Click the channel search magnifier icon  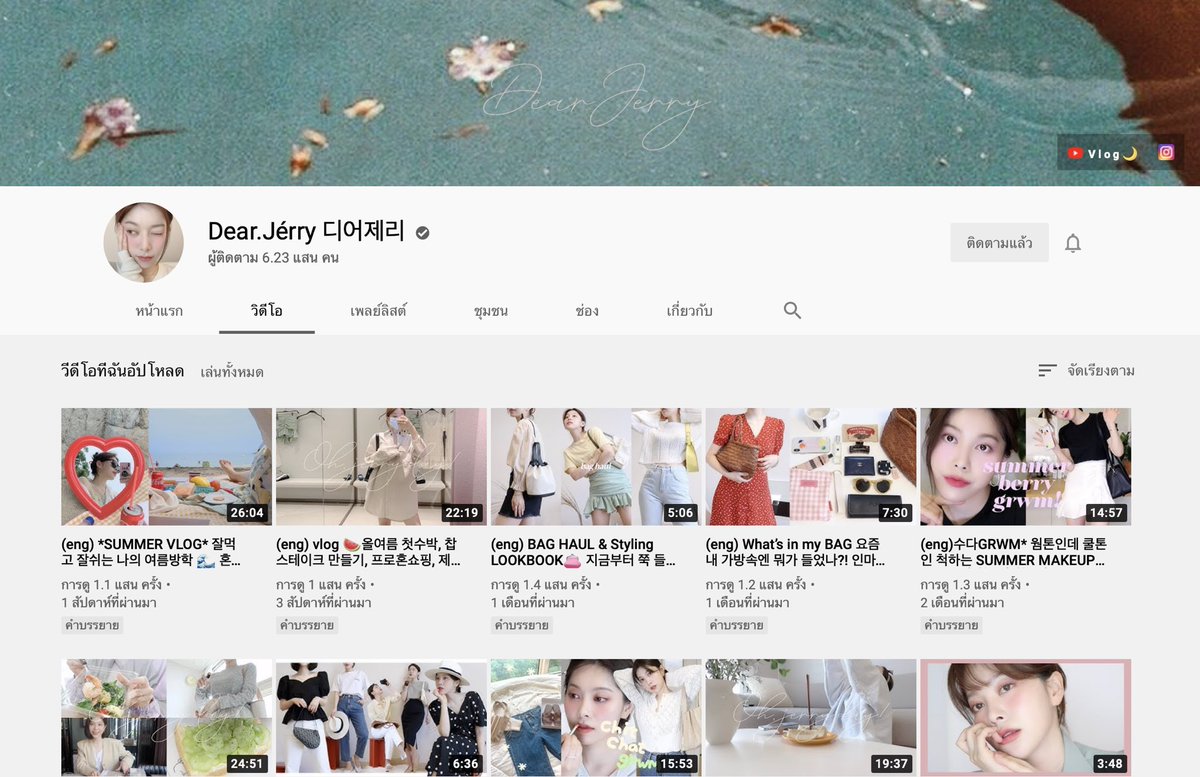792,310
